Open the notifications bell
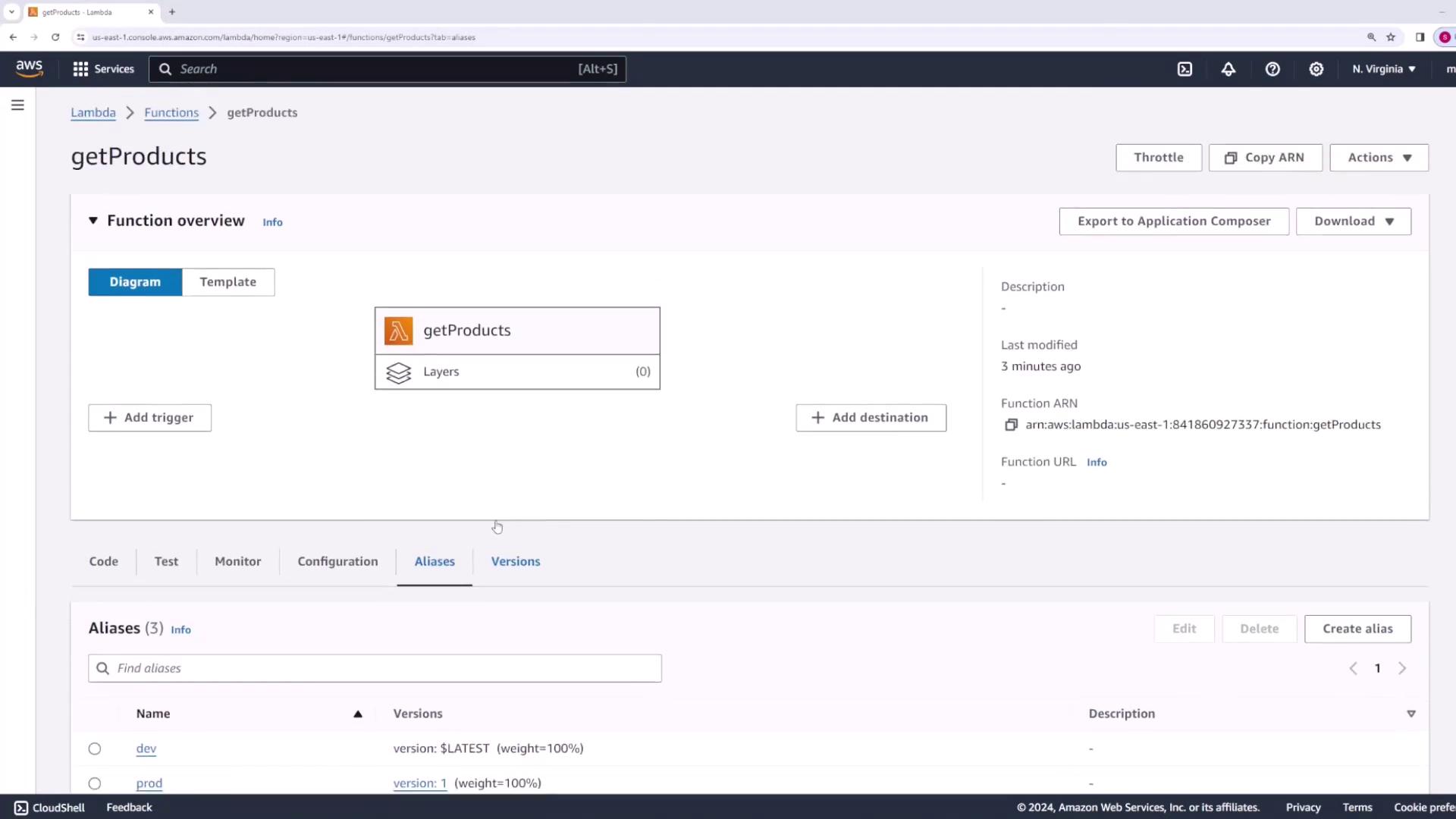 1228,69
